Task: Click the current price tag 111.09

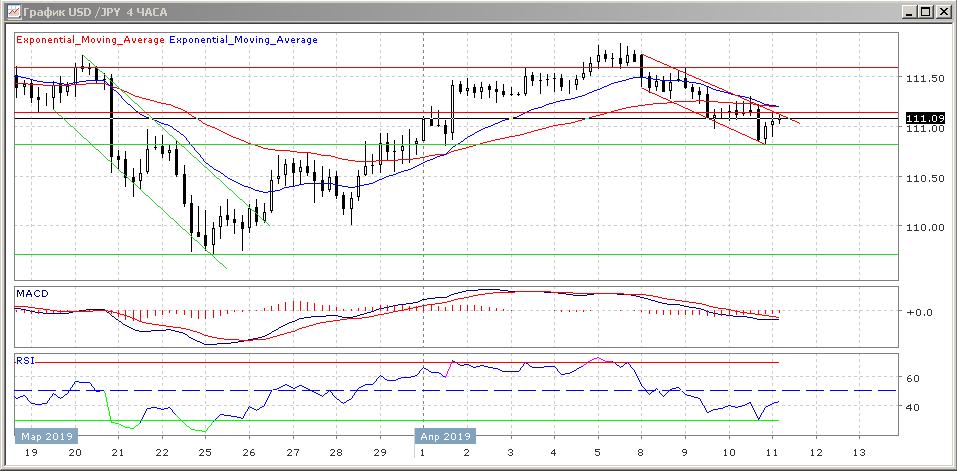Action: [925, 119]
